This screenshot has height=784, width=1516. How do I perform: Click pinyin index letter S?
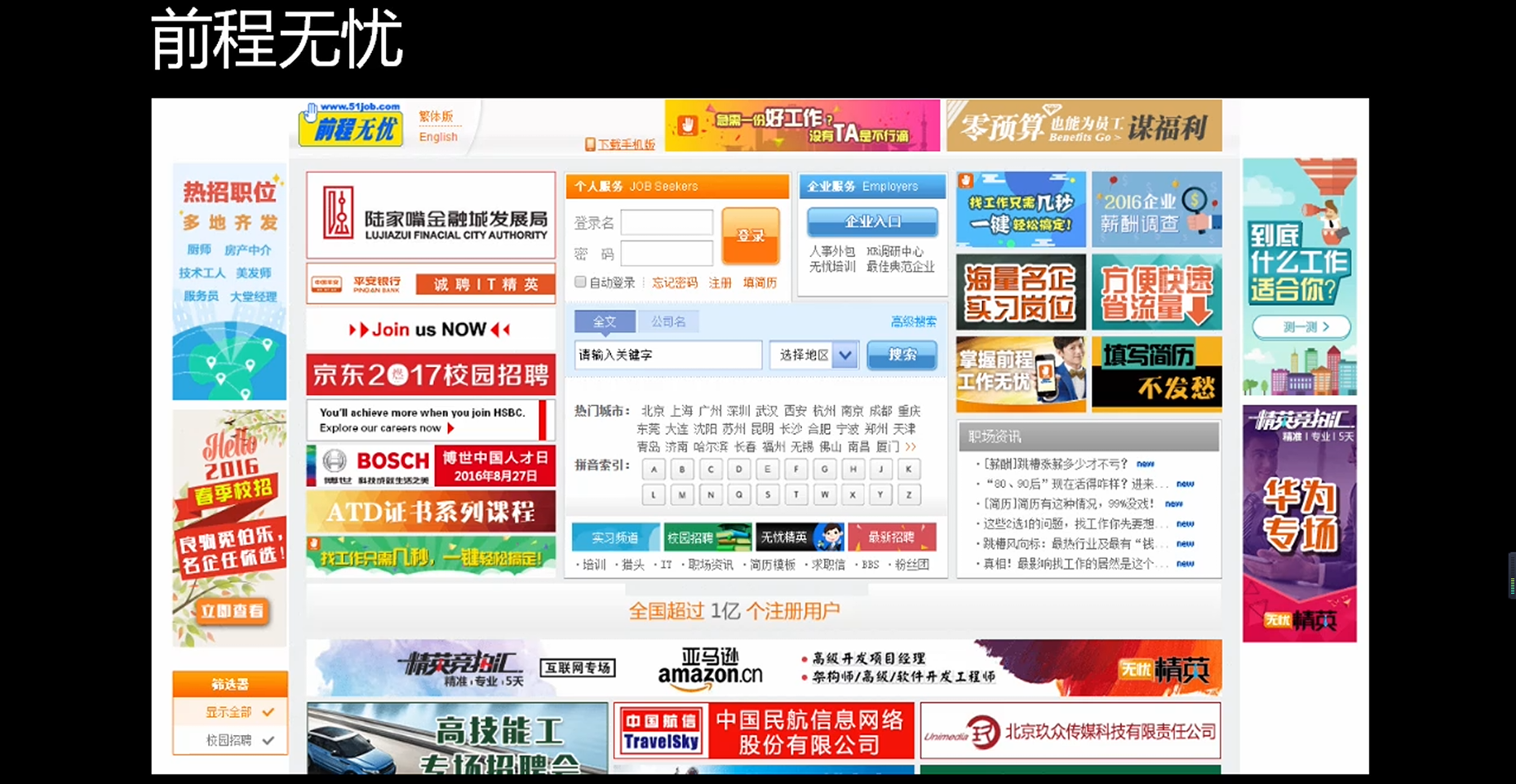(767, 494)
